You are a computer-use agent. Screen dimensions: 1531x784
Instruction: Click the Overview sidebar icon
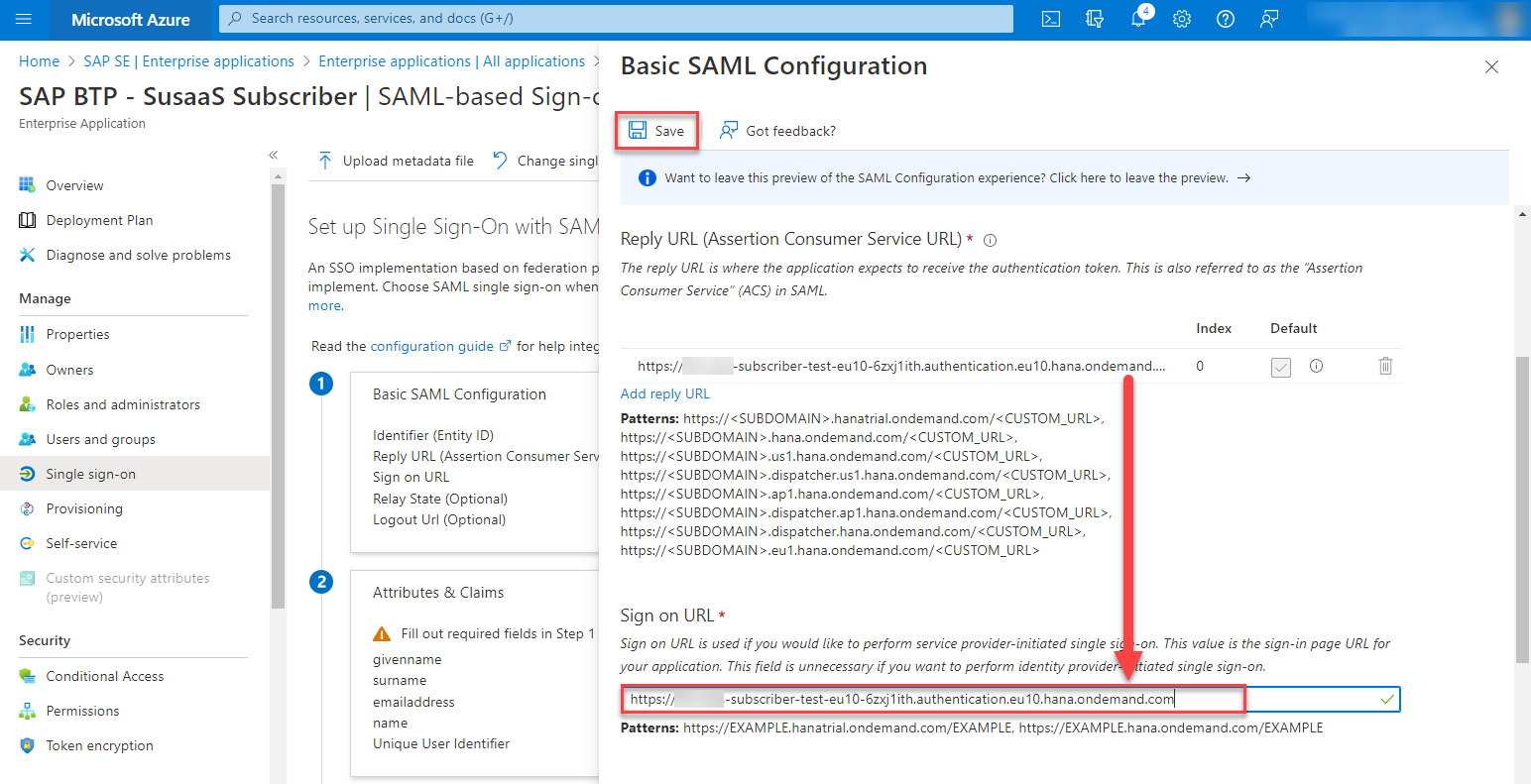pyautogui.click(x=28, y=185)
